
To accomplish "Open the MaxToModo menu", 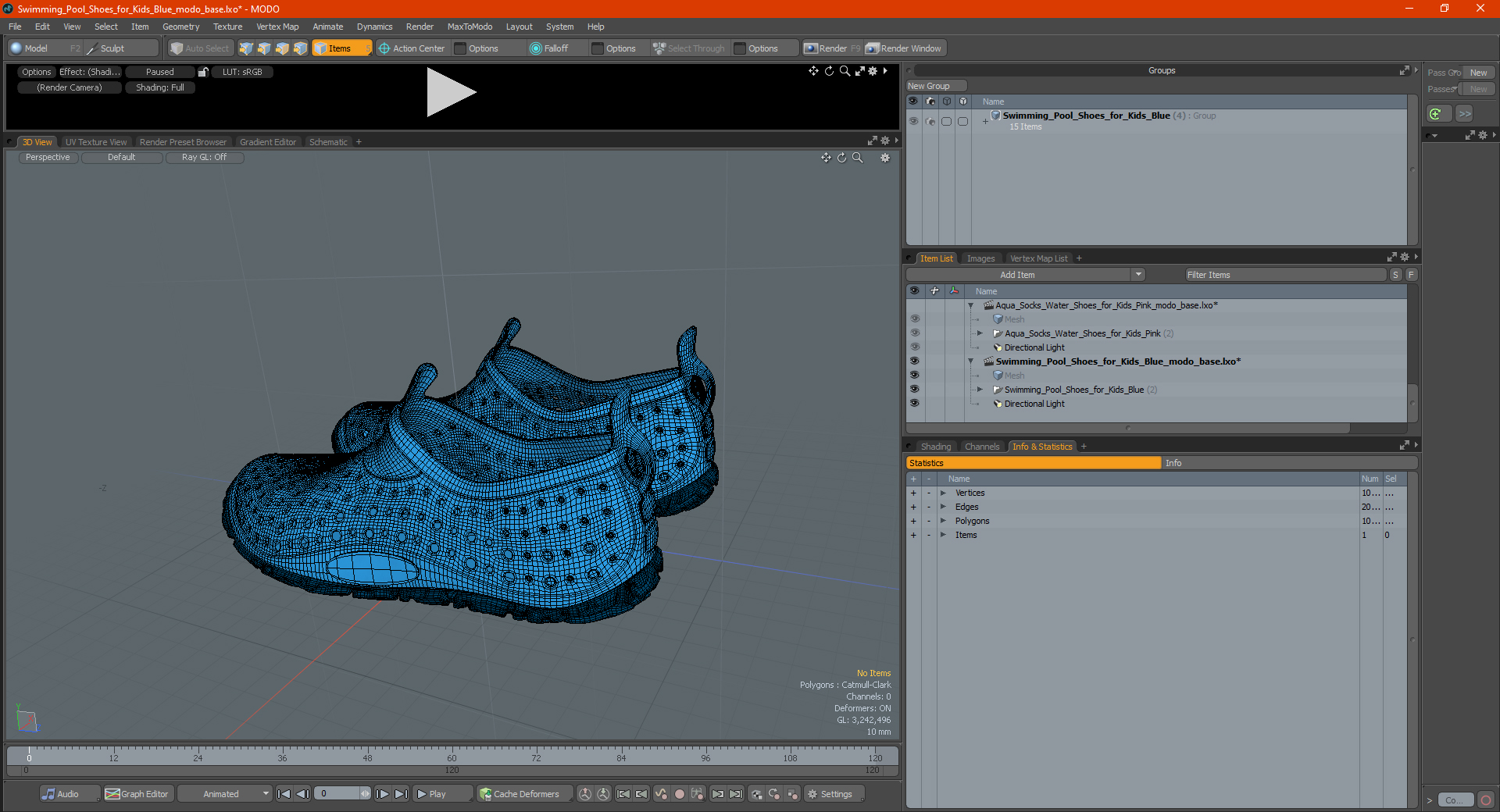I will point(470,27).
